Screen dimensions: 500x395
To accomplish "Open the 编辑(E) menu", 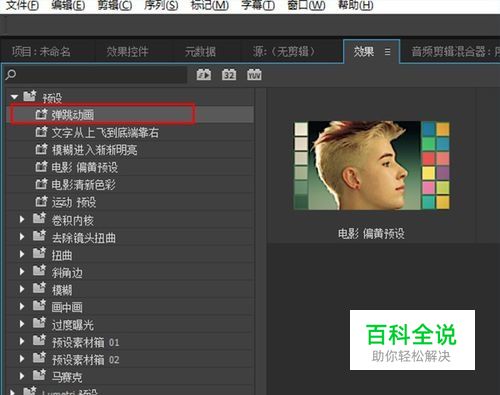I will point(68,5).
